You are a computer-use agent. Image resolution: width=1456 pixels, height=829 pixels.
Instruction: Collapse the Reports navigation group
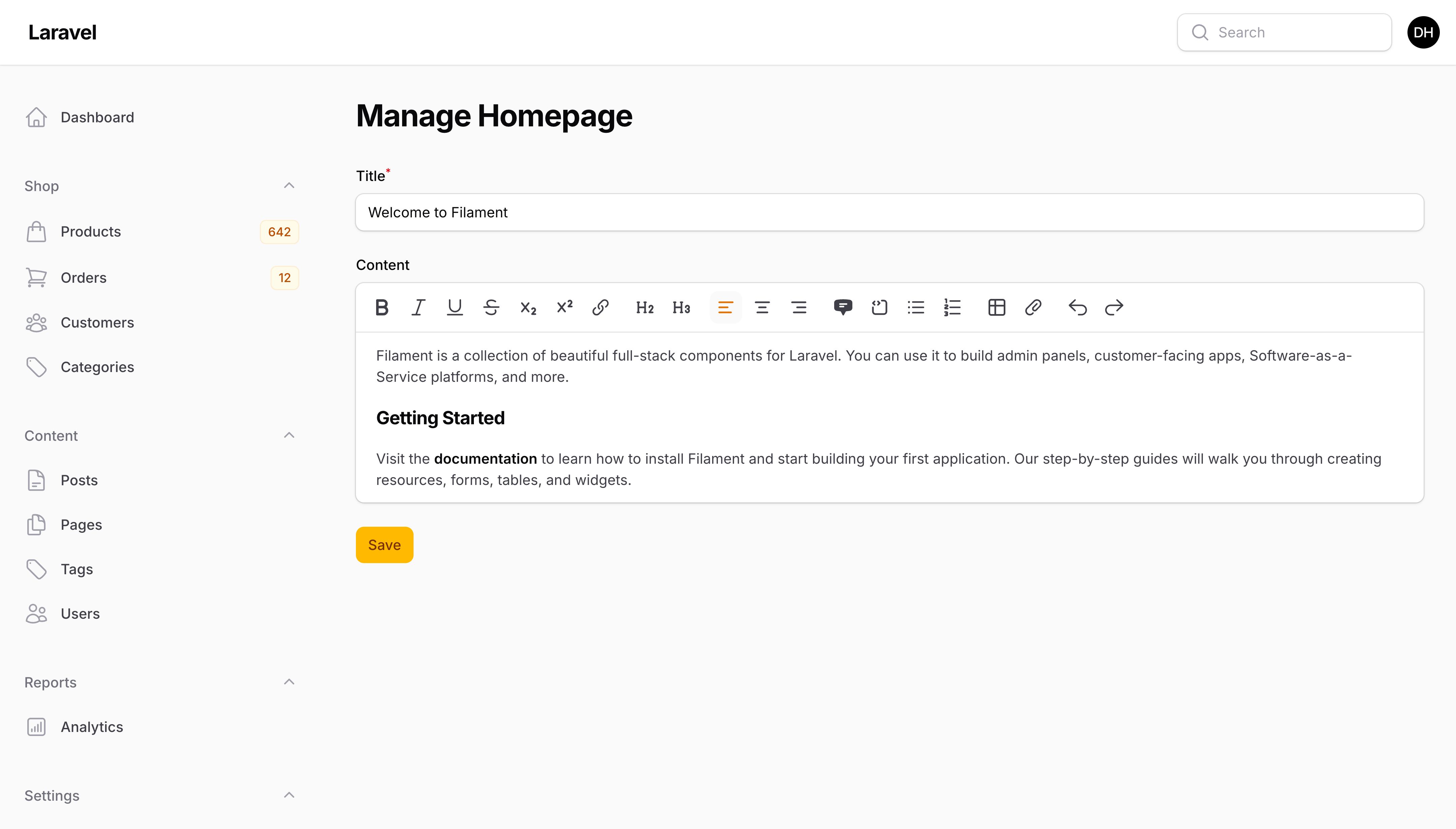(x=289, y=682)
